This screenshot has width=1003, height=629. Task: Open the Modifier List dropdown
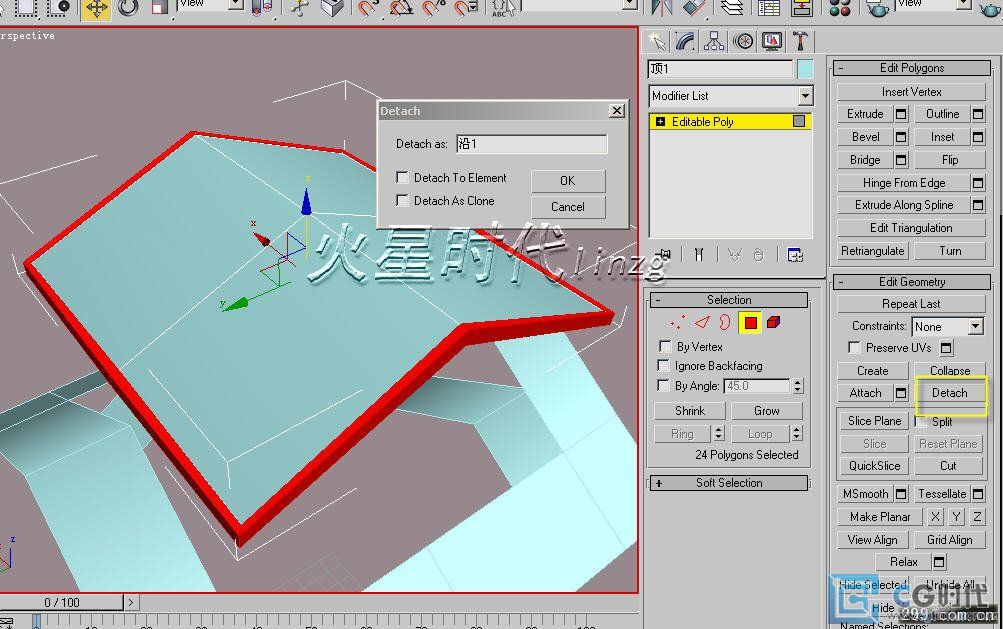pos(805,96)
